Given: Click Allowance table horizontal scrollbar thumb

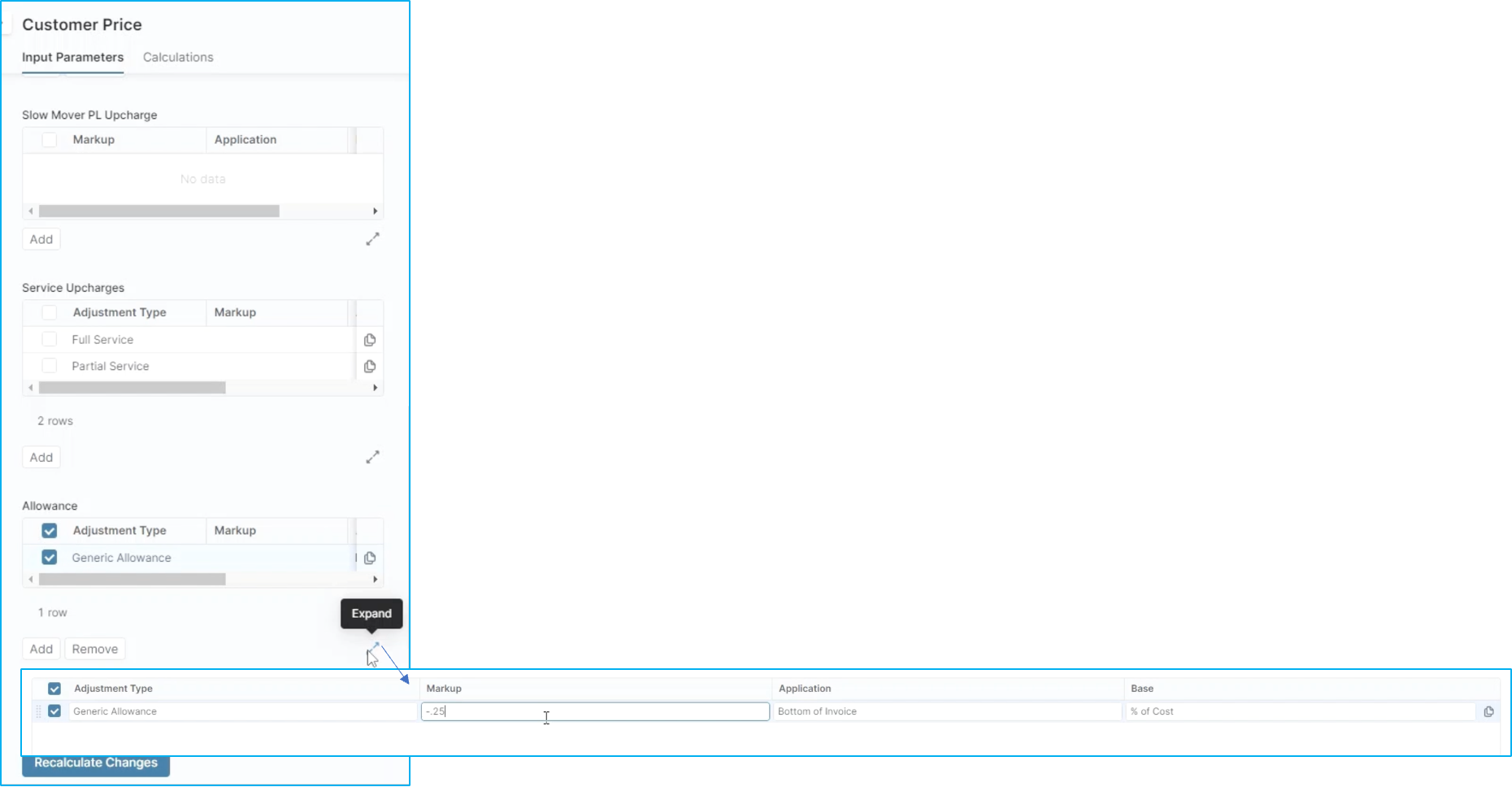Looking at the screenshot, I should [x=133, y=580].
